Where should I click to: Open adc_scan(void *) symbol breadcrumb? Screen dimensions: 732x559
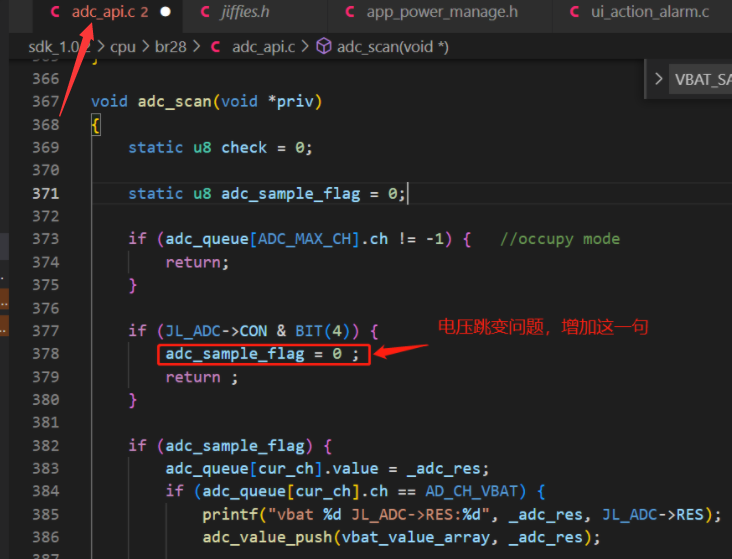(393, 47)
